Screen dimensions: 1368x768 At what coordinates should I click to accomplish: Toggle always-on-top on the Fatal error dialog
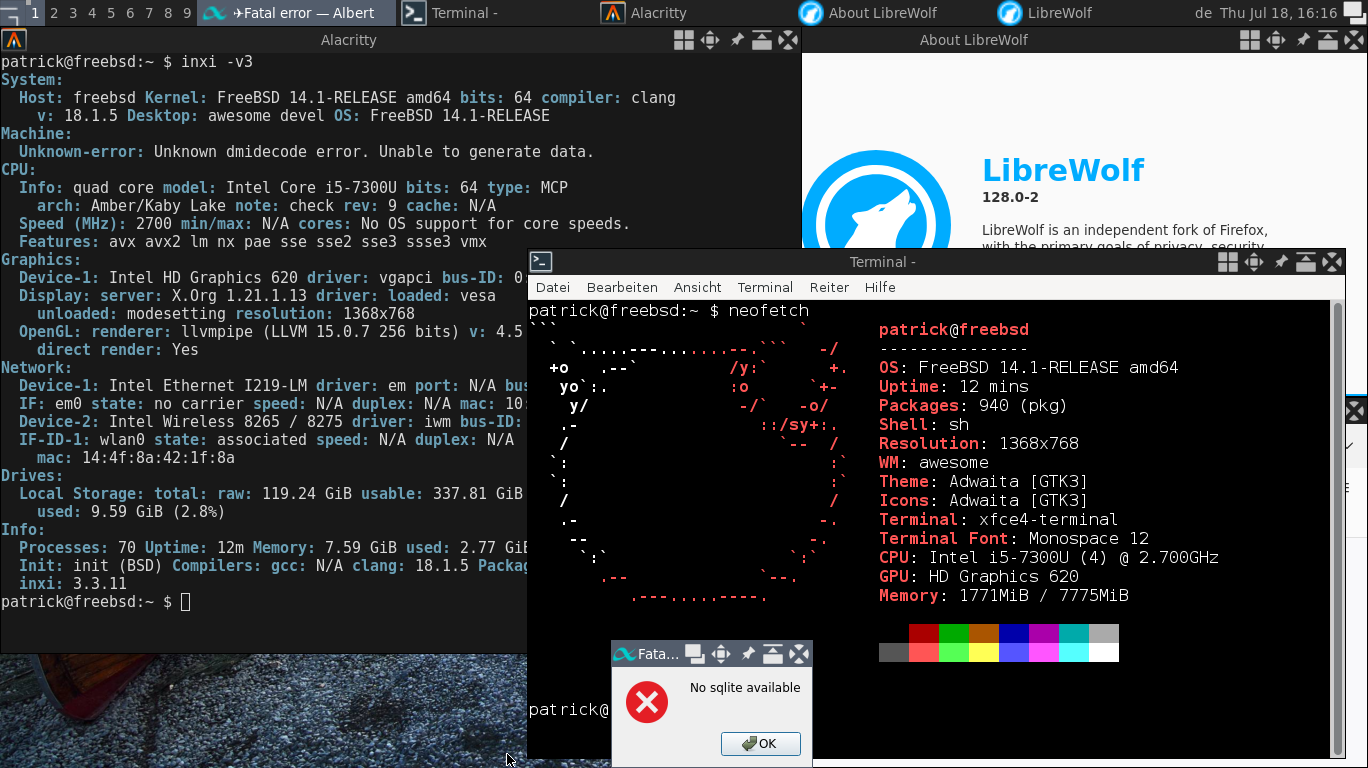point(772,654)
